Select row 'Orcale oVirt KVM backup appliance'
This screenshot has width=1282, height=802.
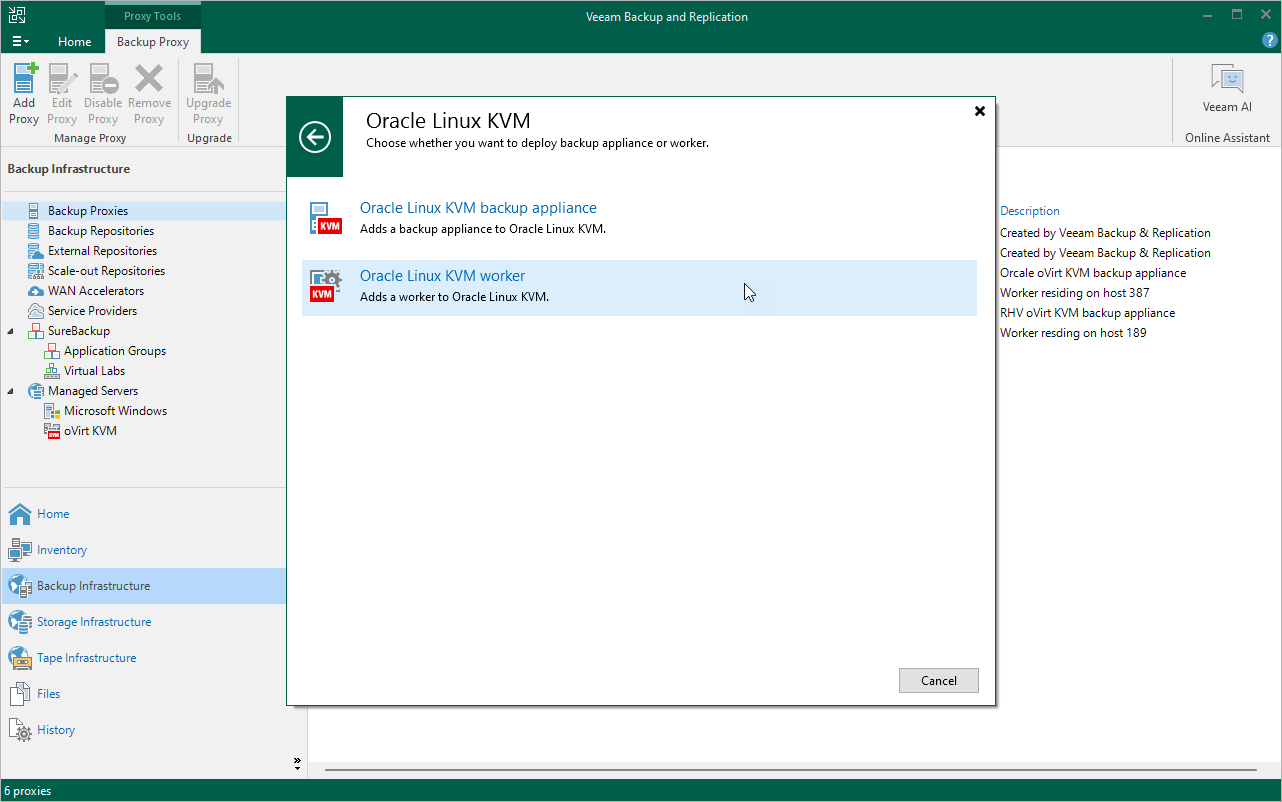tap(1093, 273)
